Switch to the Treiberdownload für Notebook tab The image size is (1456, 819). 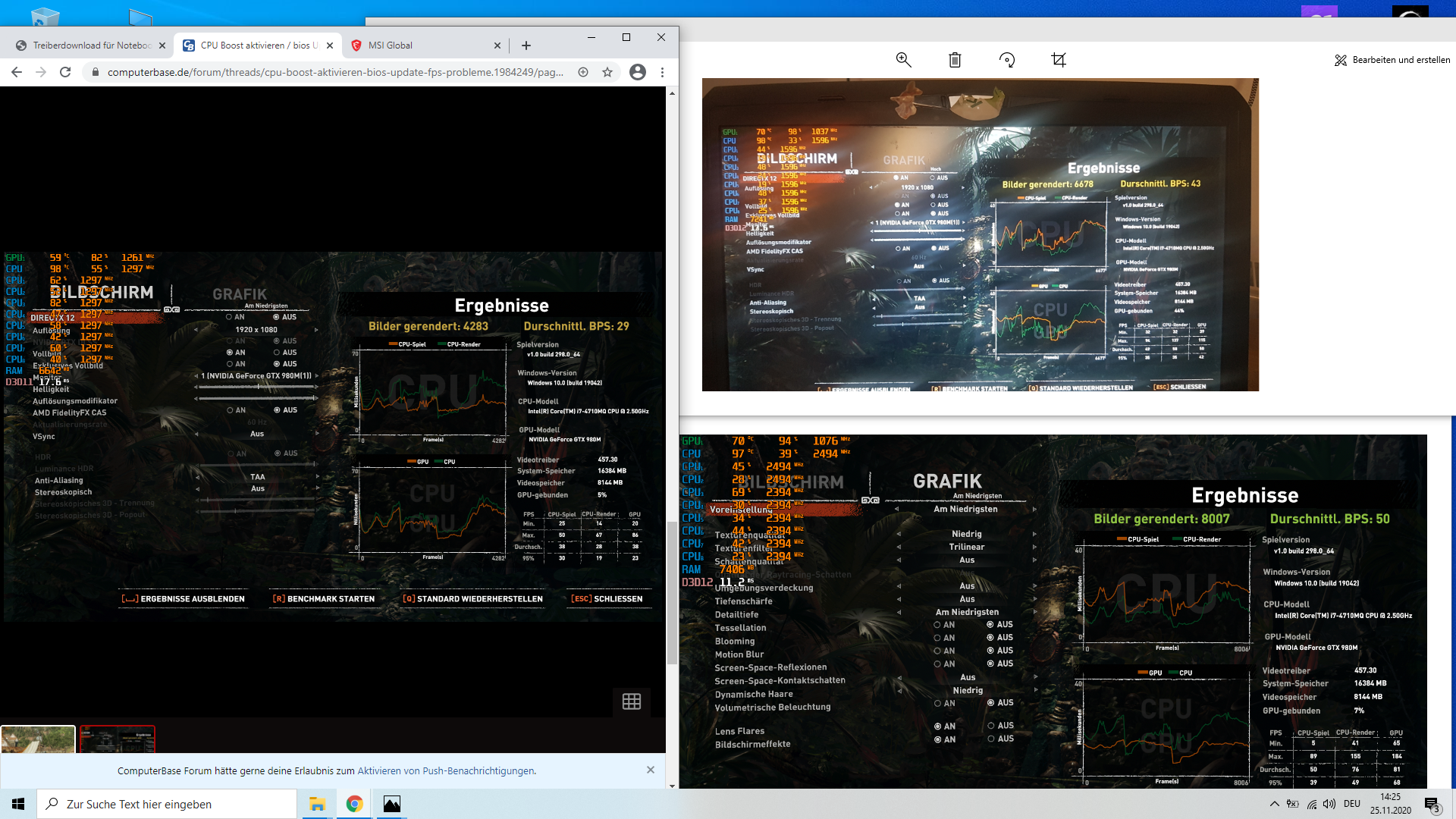pos(91,45)
